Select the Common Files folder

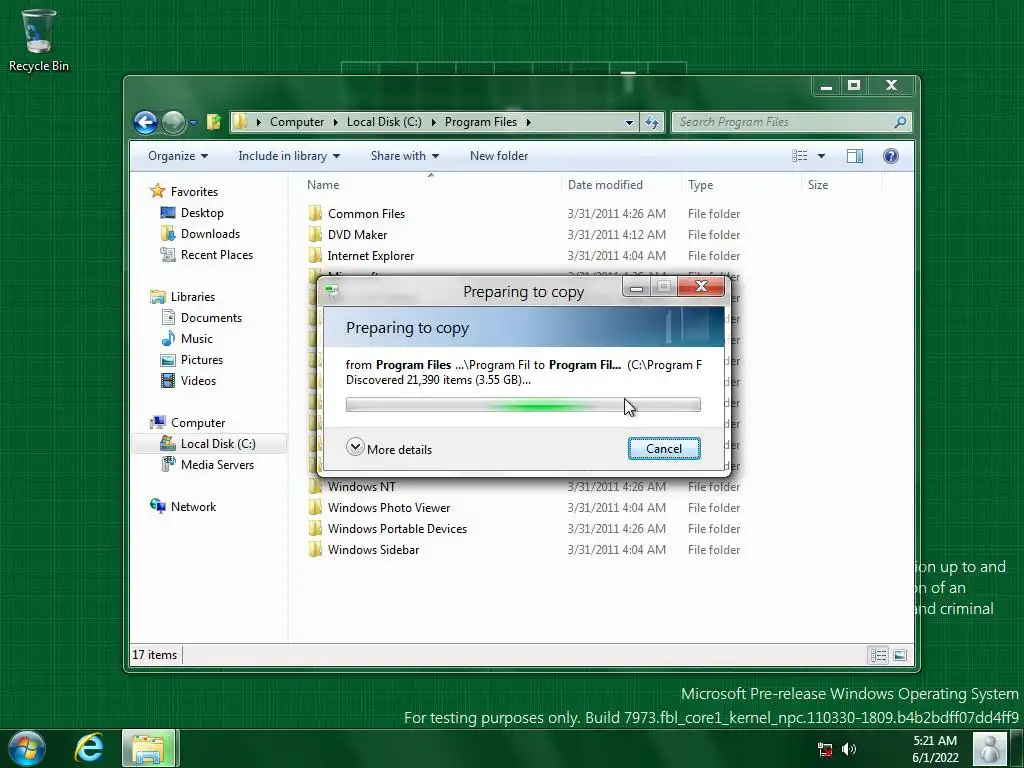[x=366, y=214]
